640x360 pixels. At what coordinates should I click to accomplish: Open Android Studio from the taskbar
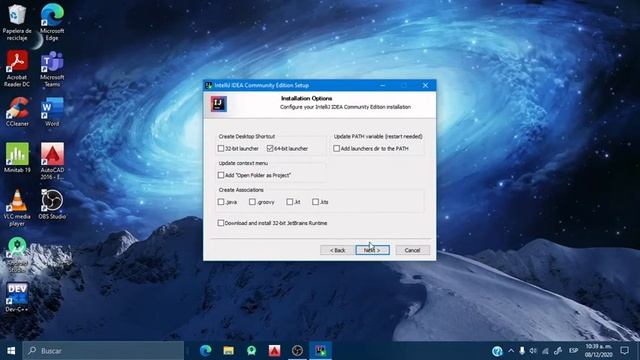pos(251,351)
